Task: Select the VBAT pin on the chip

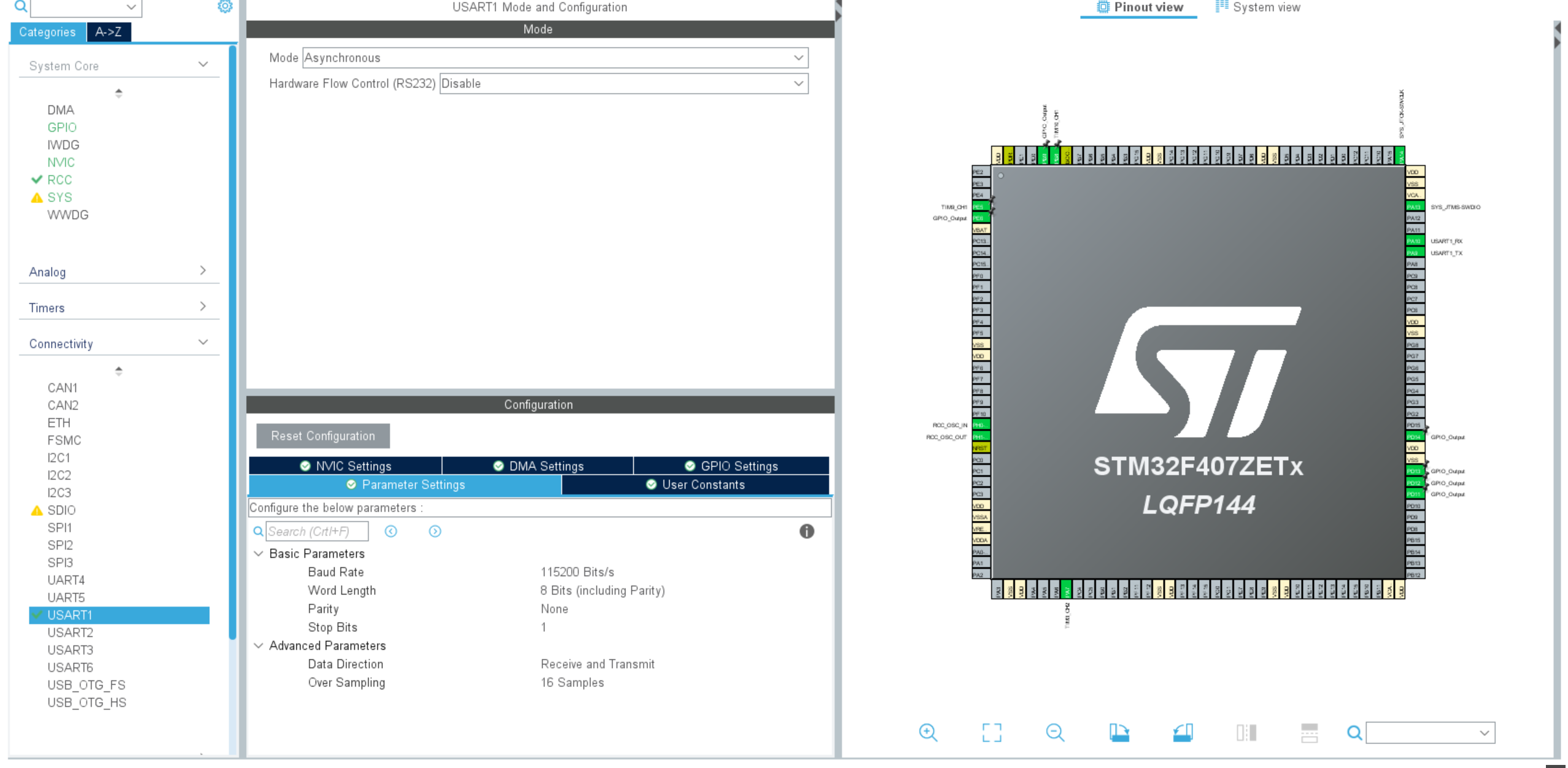Action: coord(981,230)
